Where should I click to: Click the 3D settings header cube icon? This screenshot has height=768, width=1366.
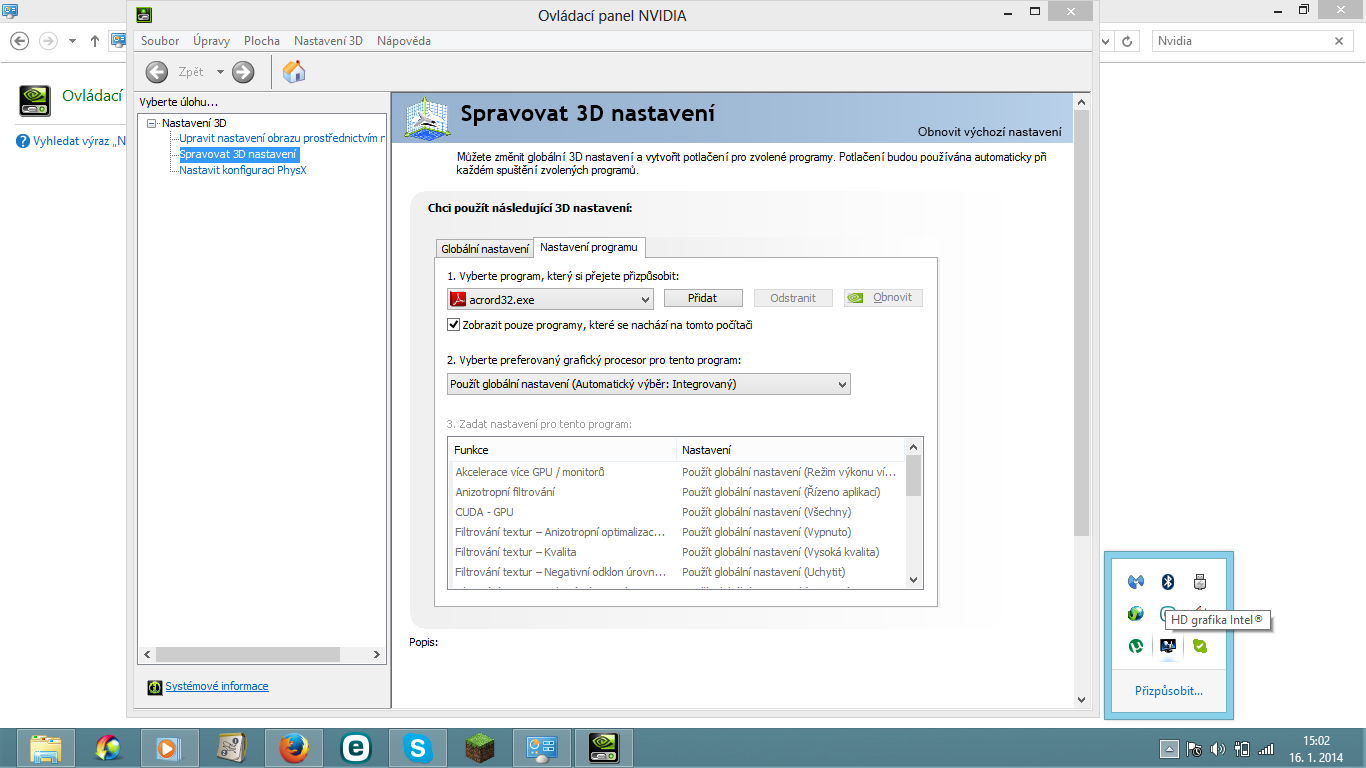[427, 118]
